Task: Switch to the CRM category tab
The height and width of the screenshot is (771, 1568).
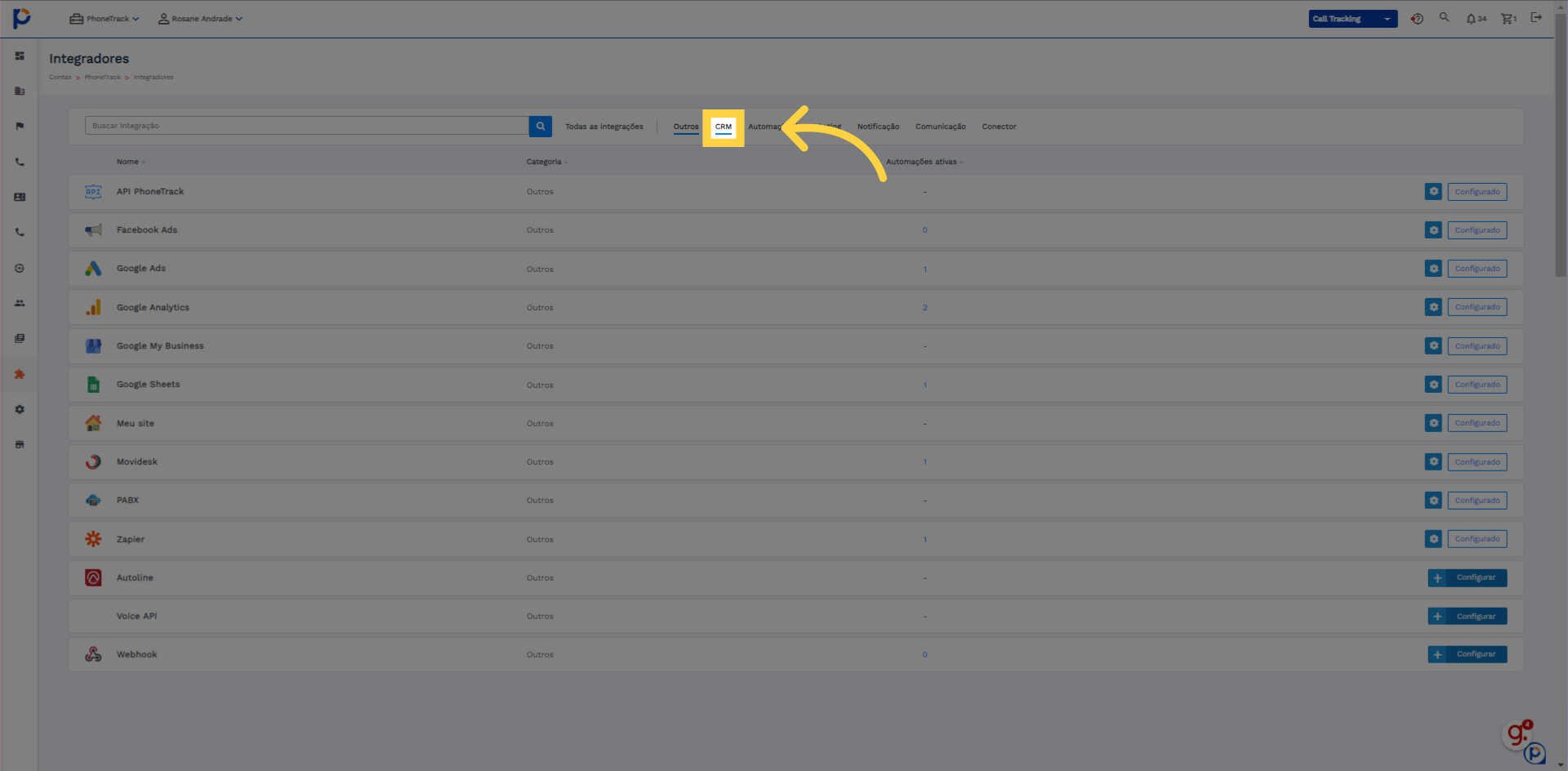Action: click(724, 127)
